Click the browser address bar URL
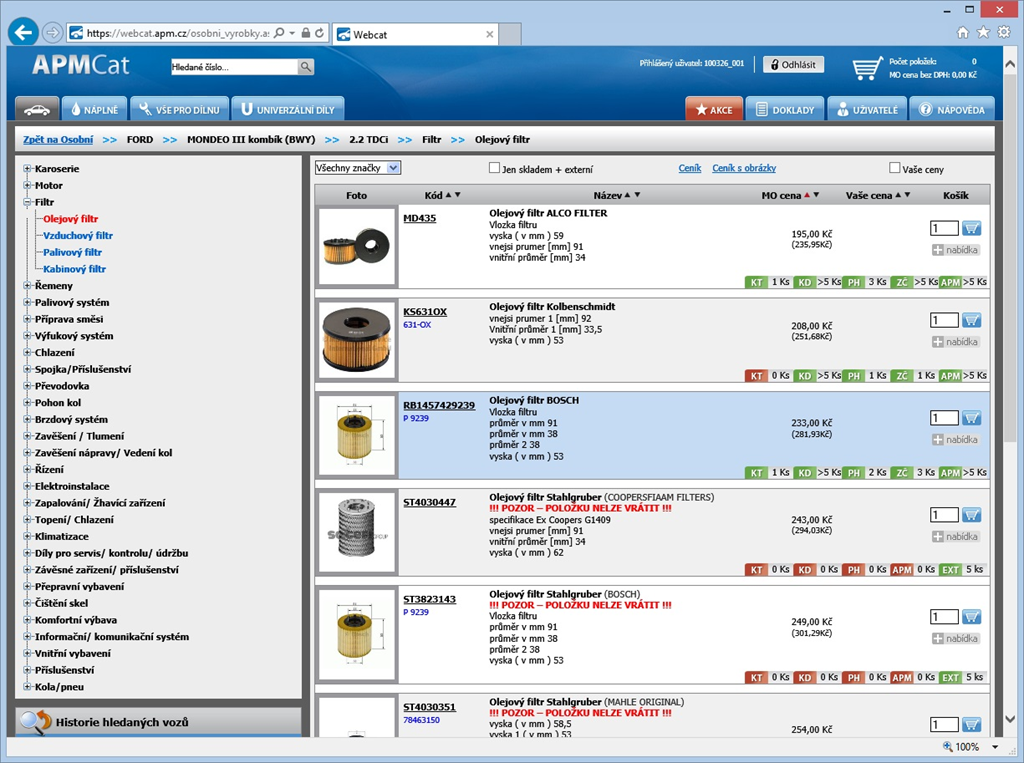The image size is (1024, 763). [178, 33]
